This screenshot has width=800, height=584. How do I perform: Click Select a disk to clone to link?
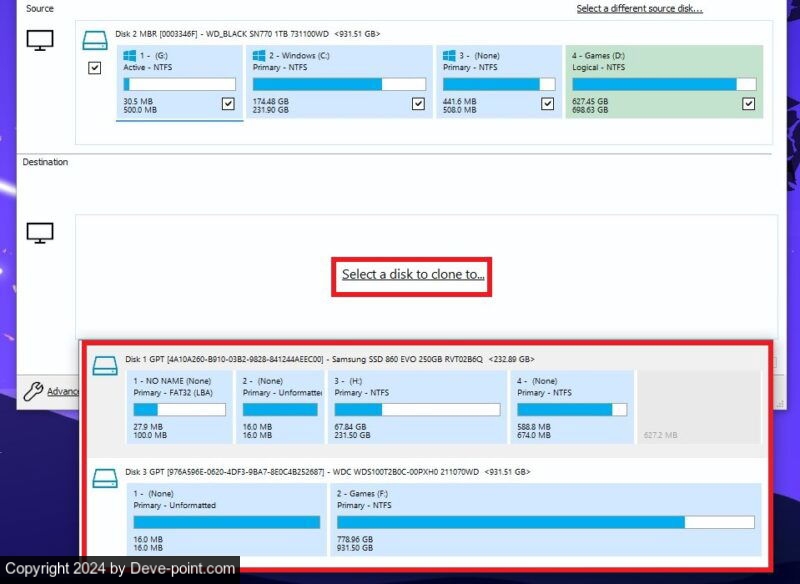click(412, 274)
